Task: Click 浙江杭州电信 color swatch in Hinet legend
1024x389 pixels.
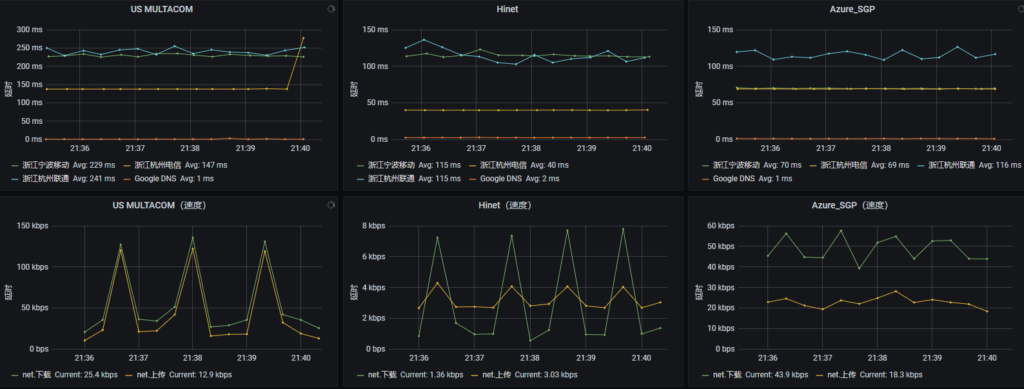Action: point(472,165)
